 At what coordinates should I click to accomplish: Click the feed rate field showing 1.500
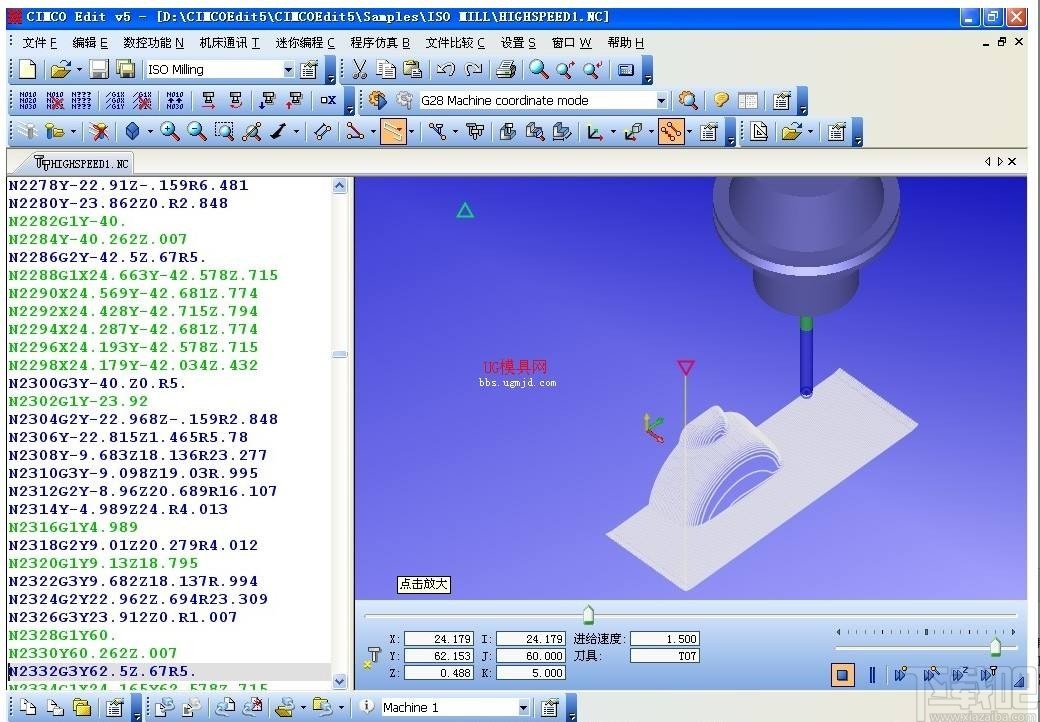[665, 639]
